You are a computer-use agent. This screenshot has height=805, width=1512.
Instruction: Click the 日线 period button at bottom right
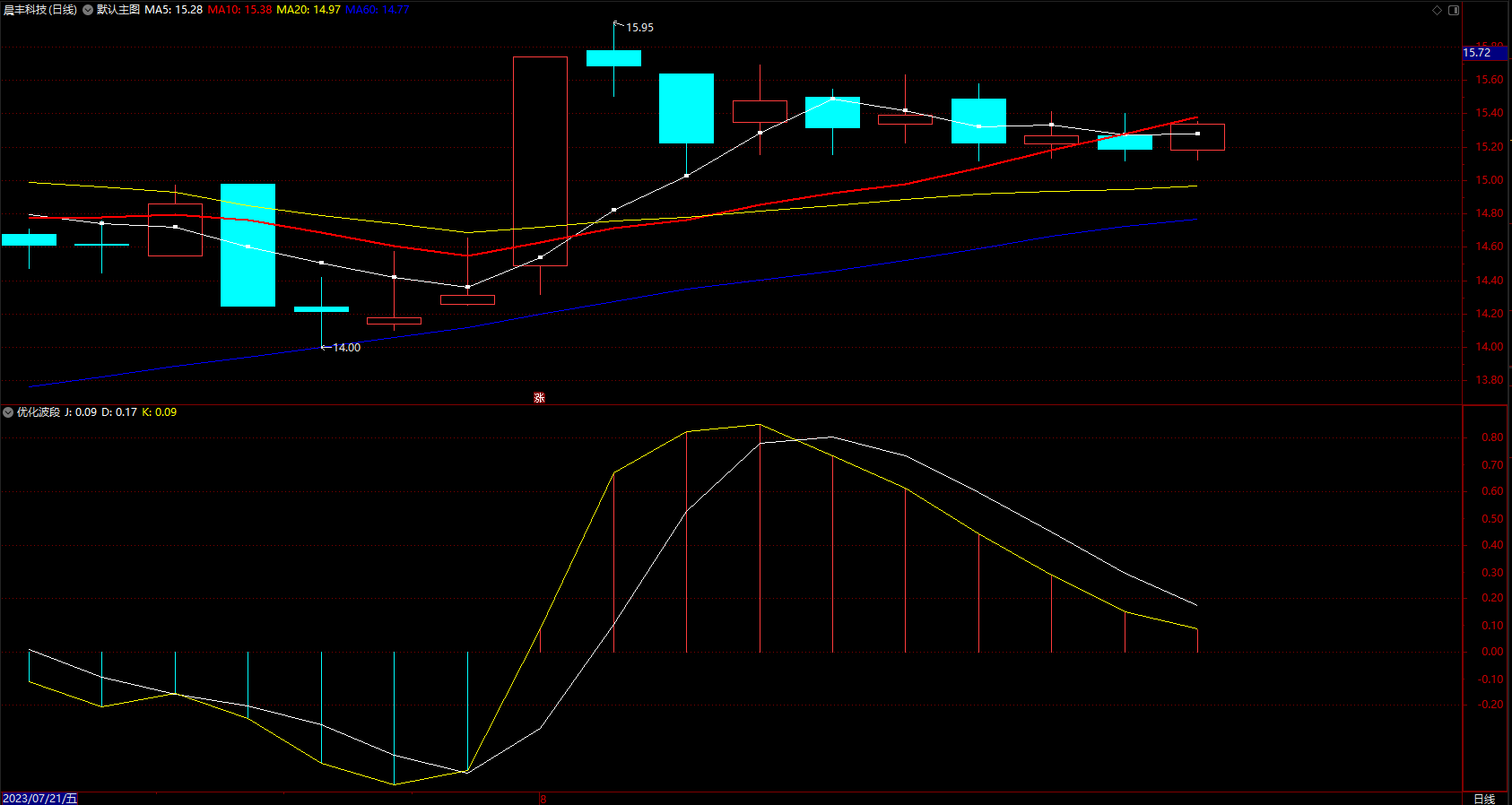[x=1484, y=799]
